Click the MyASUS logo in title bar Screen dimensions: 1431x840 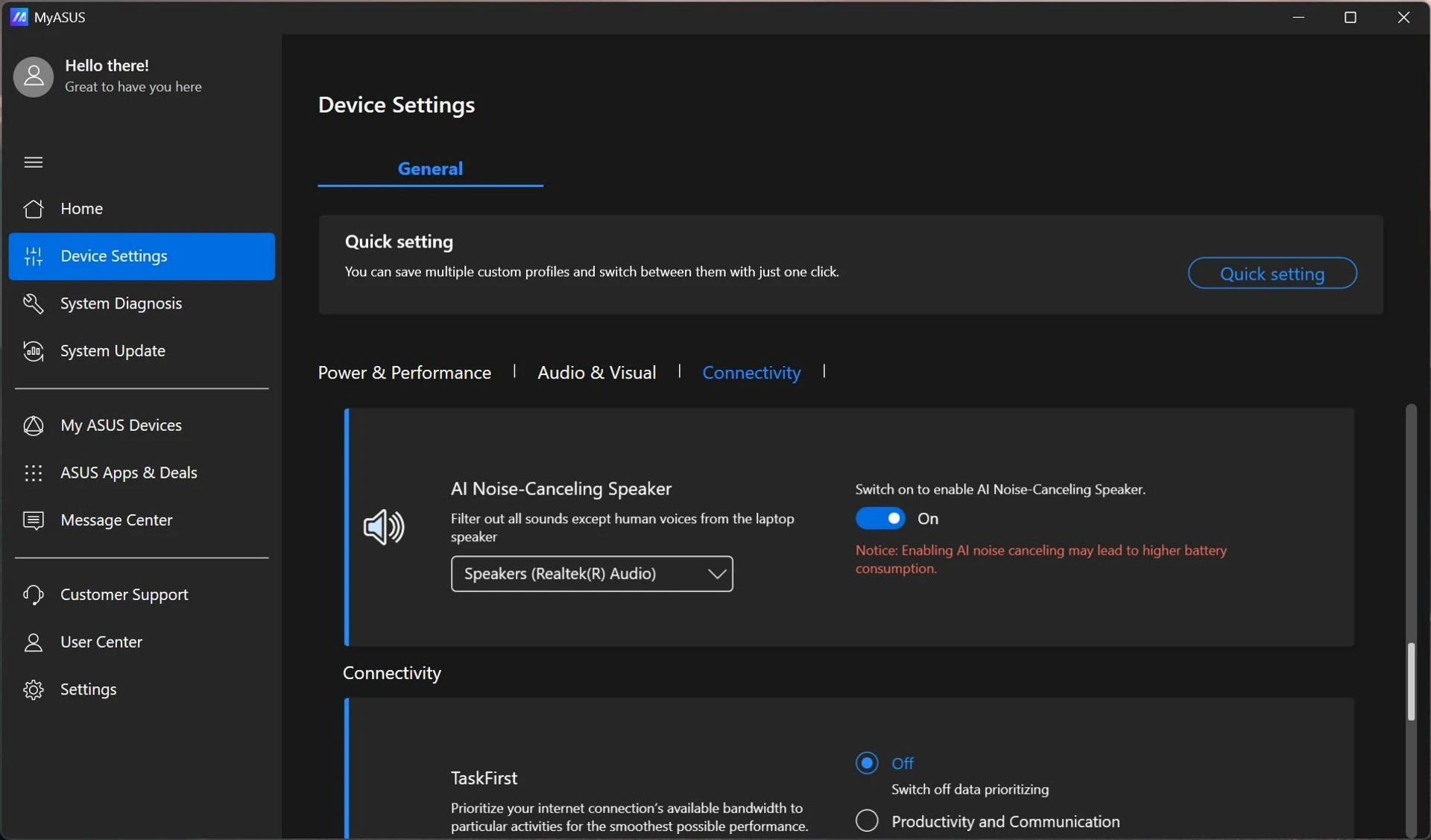[19, 16]
